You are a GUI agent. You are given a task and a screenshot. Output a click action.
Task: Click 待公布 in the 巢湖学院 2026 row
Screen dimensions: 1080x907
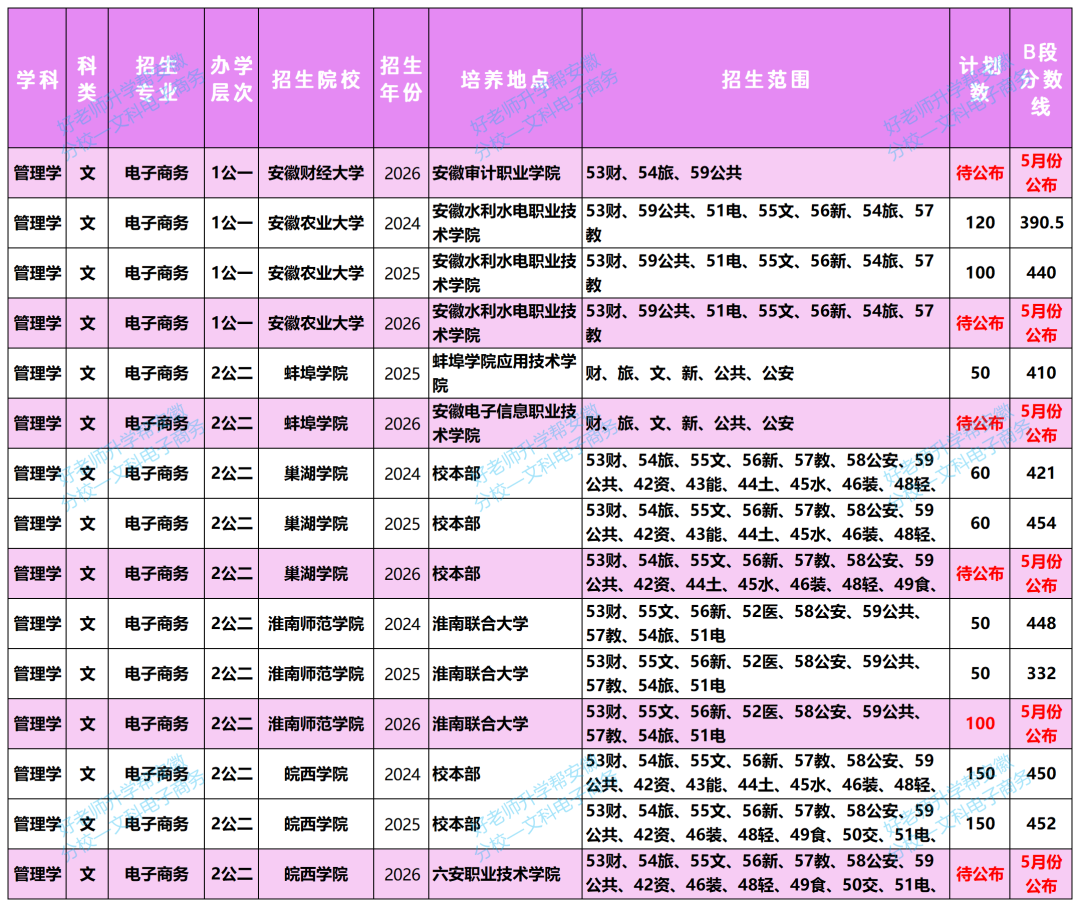coord(979,574)
